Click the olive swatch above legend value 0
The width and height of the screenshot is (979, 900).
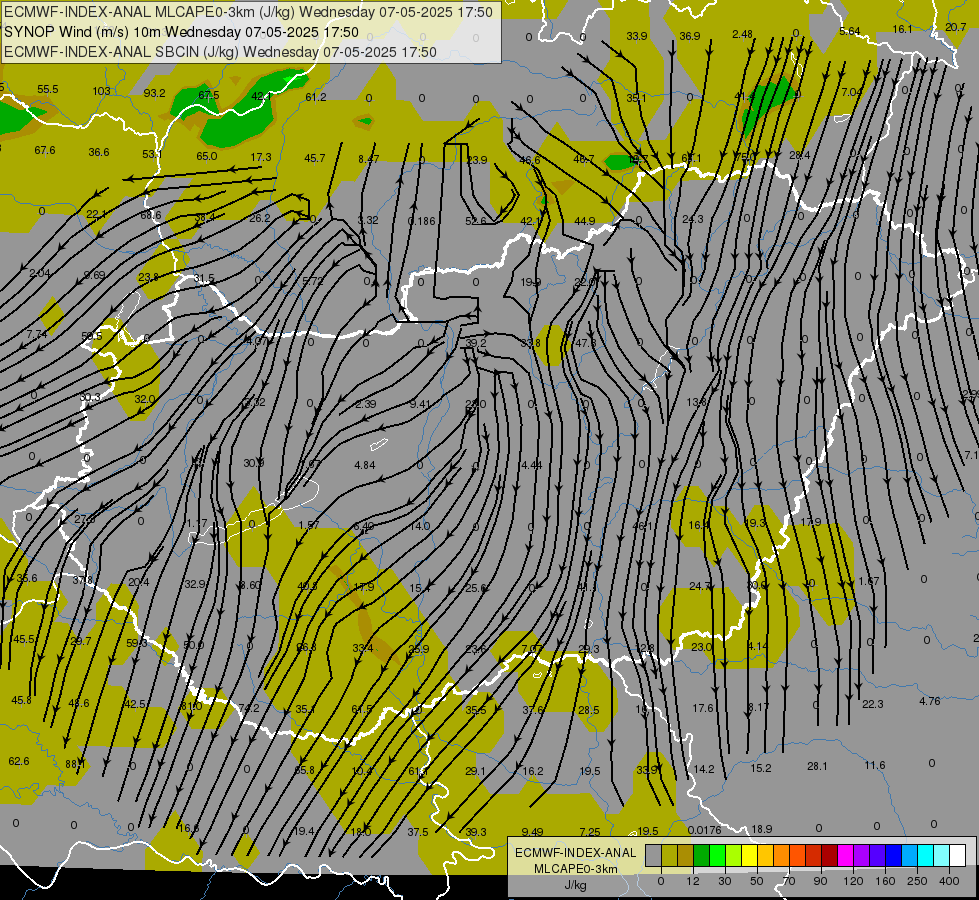point(669,855)
